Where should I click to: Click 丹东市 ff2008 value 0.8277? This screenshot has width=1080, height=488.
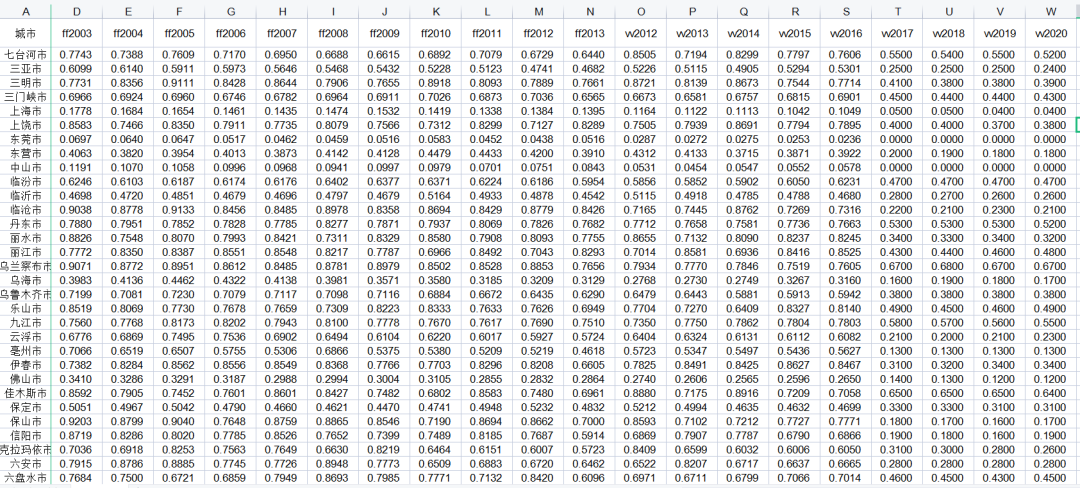point(333,224)
